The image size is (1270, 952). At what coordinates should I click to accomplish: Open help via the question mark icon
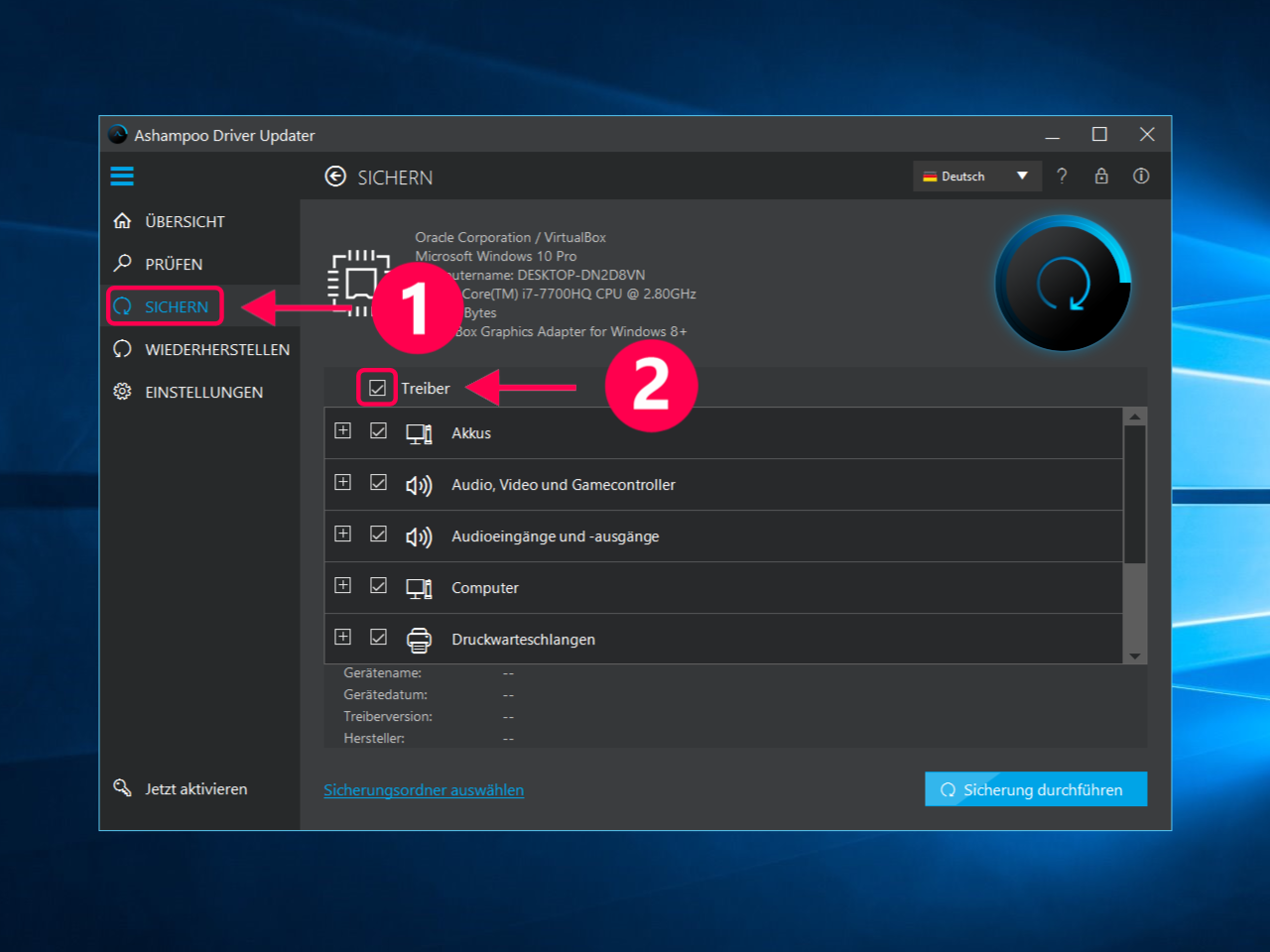(1062, 176)
